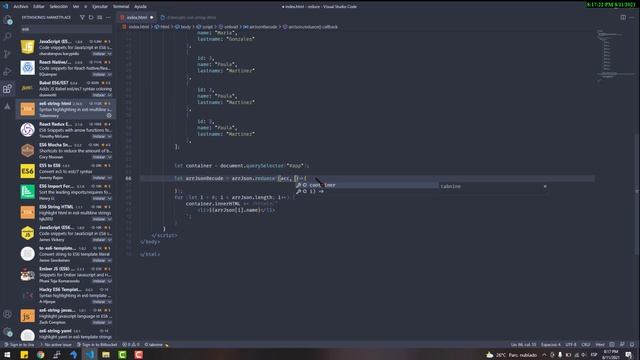Install JavaScript ES6 snippets by charalampos karypidis
This screenshot has width=640, height=360.
coord(99,54)
